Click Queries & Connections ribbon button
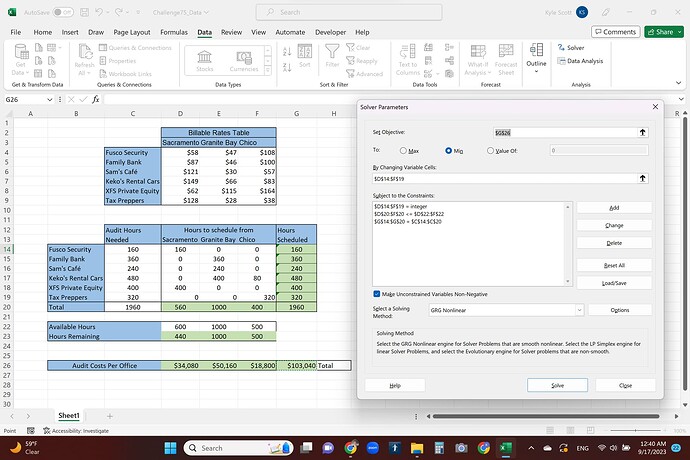This screenshot has width=690, height=460. point(135,48)
